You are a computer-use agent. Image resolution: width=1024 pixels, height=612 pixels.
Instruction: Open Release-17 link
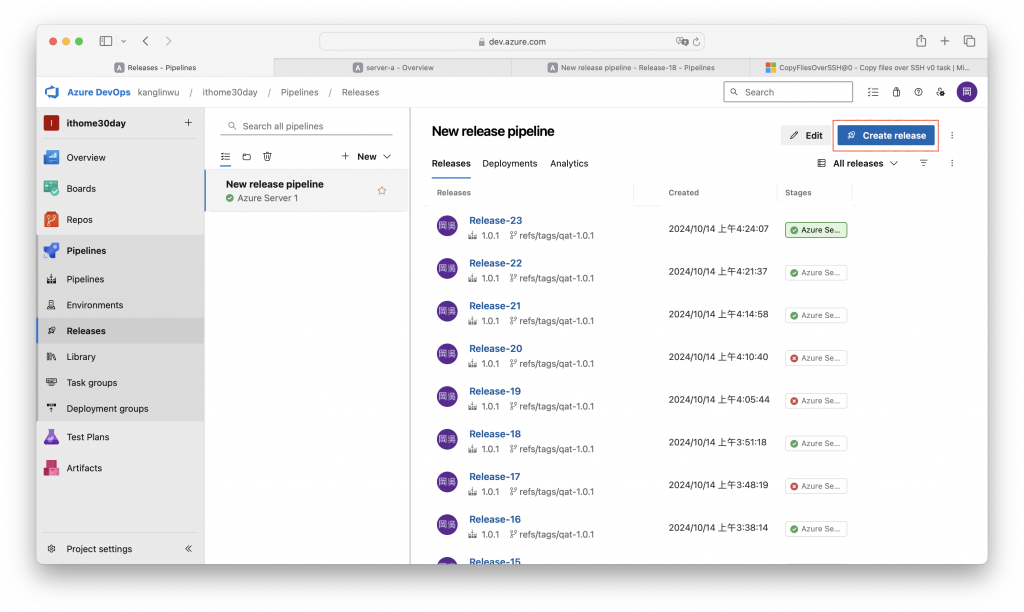(494, 477)
